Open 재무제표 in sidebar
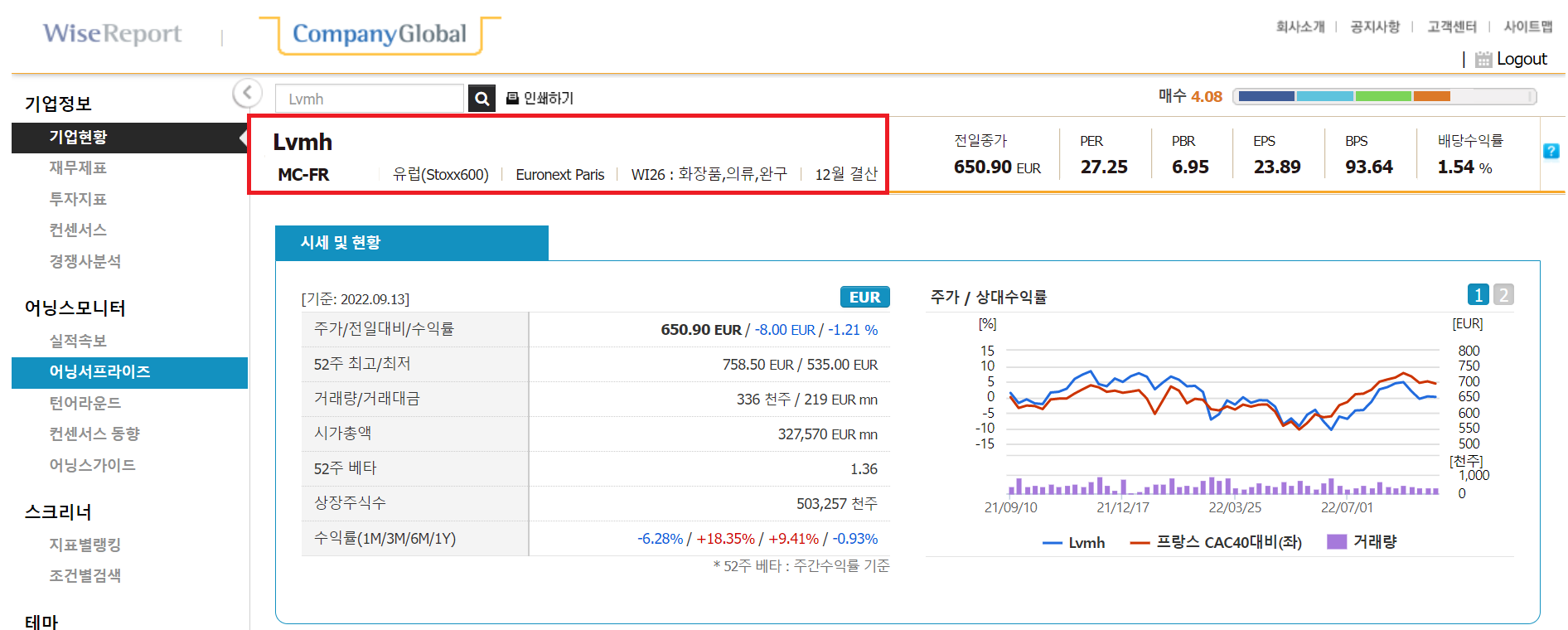Viewport: 1568px width, 630px height. pyautogui.click(x=78, y=168)
